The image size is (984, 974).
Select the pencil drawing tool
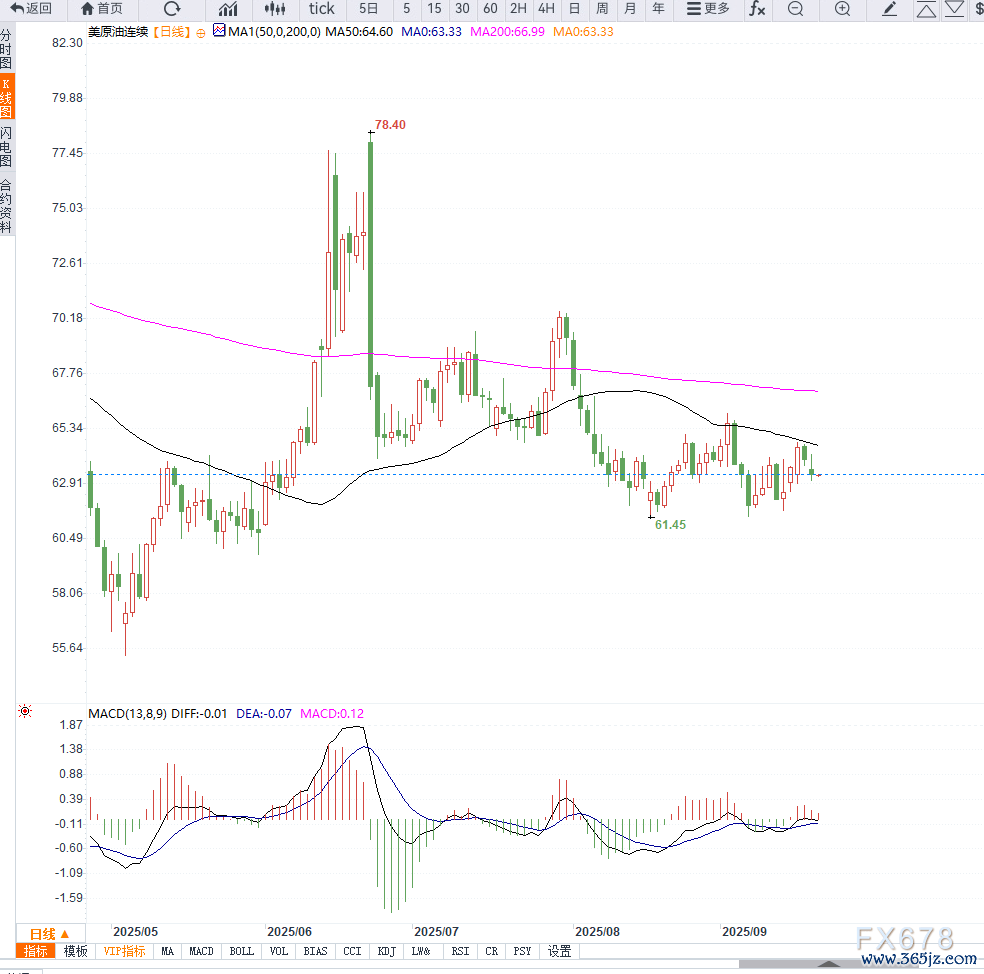point(890,9)
